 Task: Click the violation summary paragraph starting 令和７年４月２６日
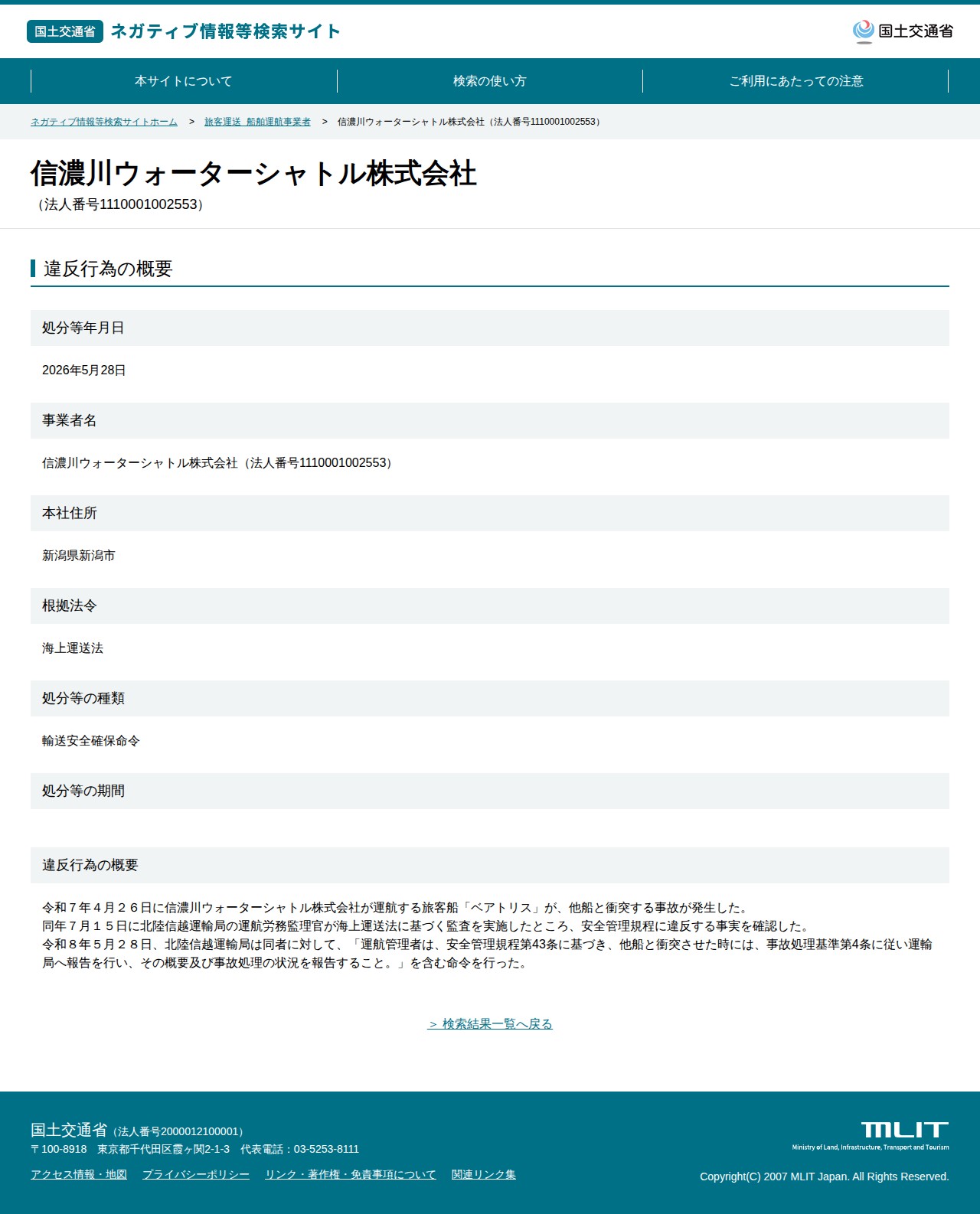(x=487, y=935)
